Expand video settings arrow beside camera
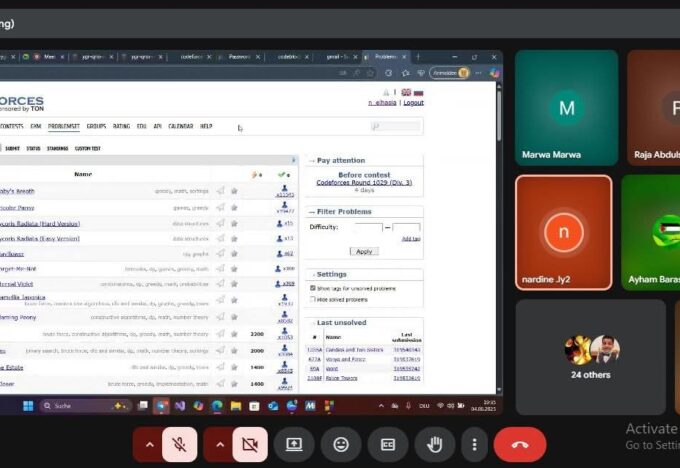This screenshot has width=680, height=468. [x=219, y=444]
